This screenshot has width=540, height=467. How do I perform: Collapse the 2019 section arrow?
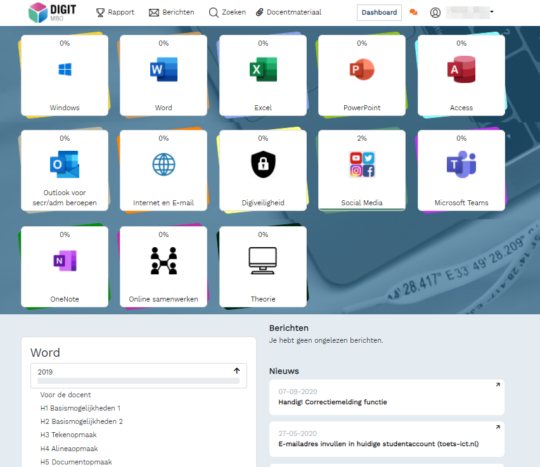(237, 371)
